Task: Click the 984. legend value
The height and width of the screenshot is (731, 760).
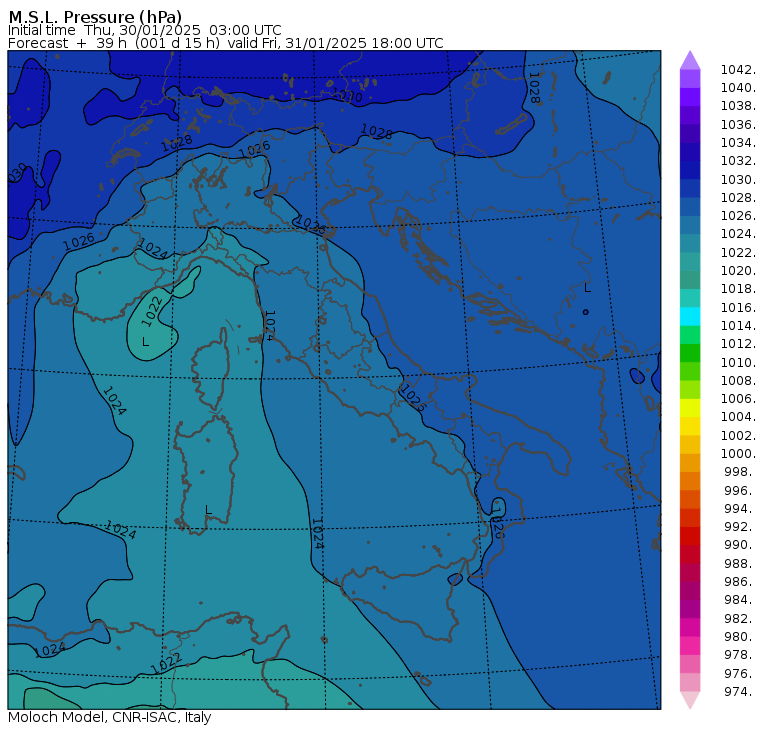Action: click(x=740, y=600)
